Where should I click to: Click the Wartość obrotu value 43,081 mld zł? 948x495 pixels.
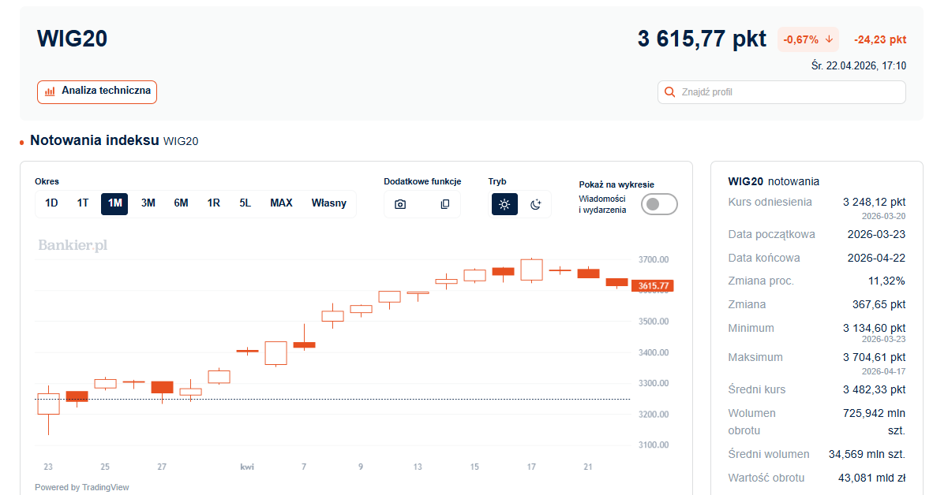click(872, 478)
